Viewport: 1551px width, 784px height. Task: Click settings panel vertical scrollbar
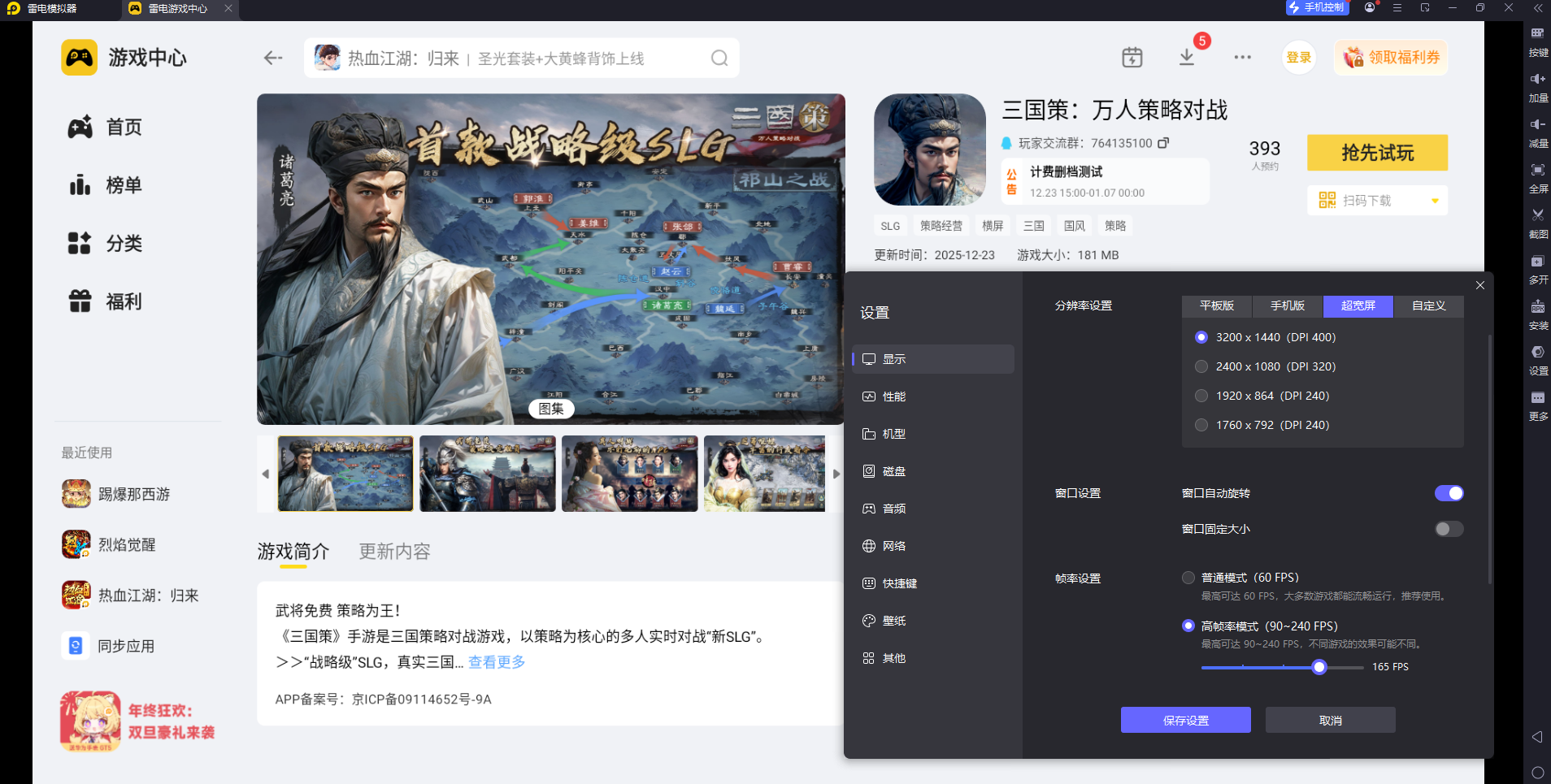(x=1489, y=459)
